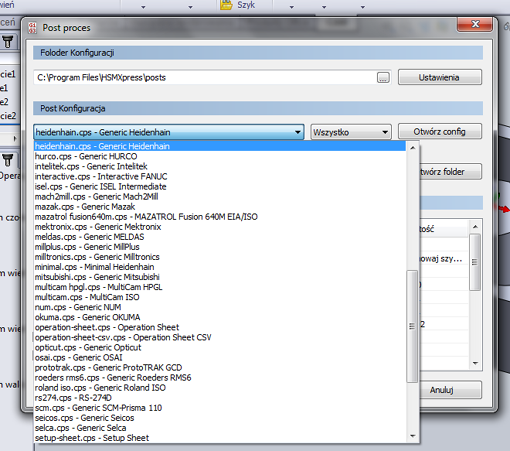510x451 pixels.
Task: Select mach2mill.cps - Generic Mach2Mill
Action: (220, 197)
